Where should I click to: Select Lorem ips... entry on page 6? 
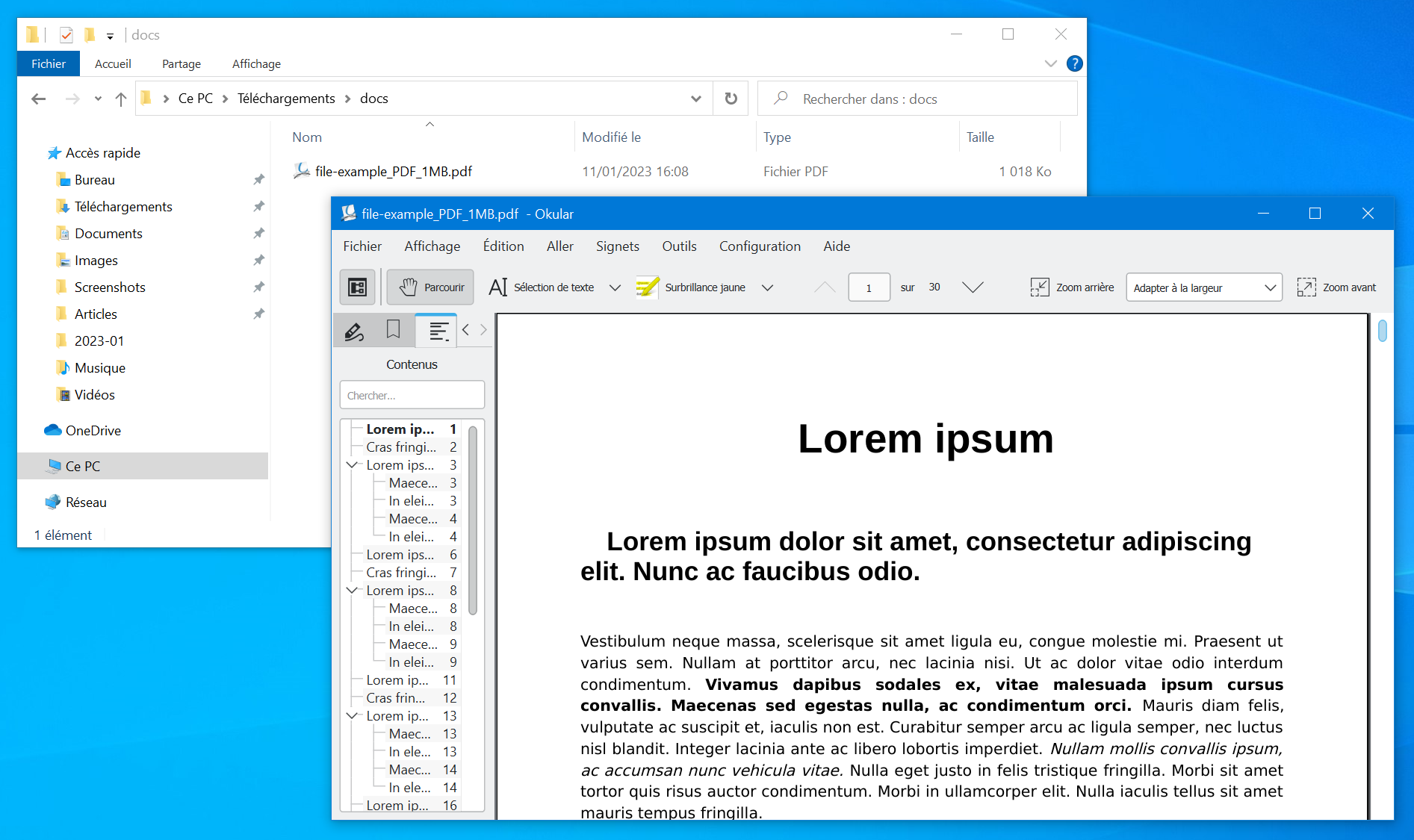coord(410,555)
